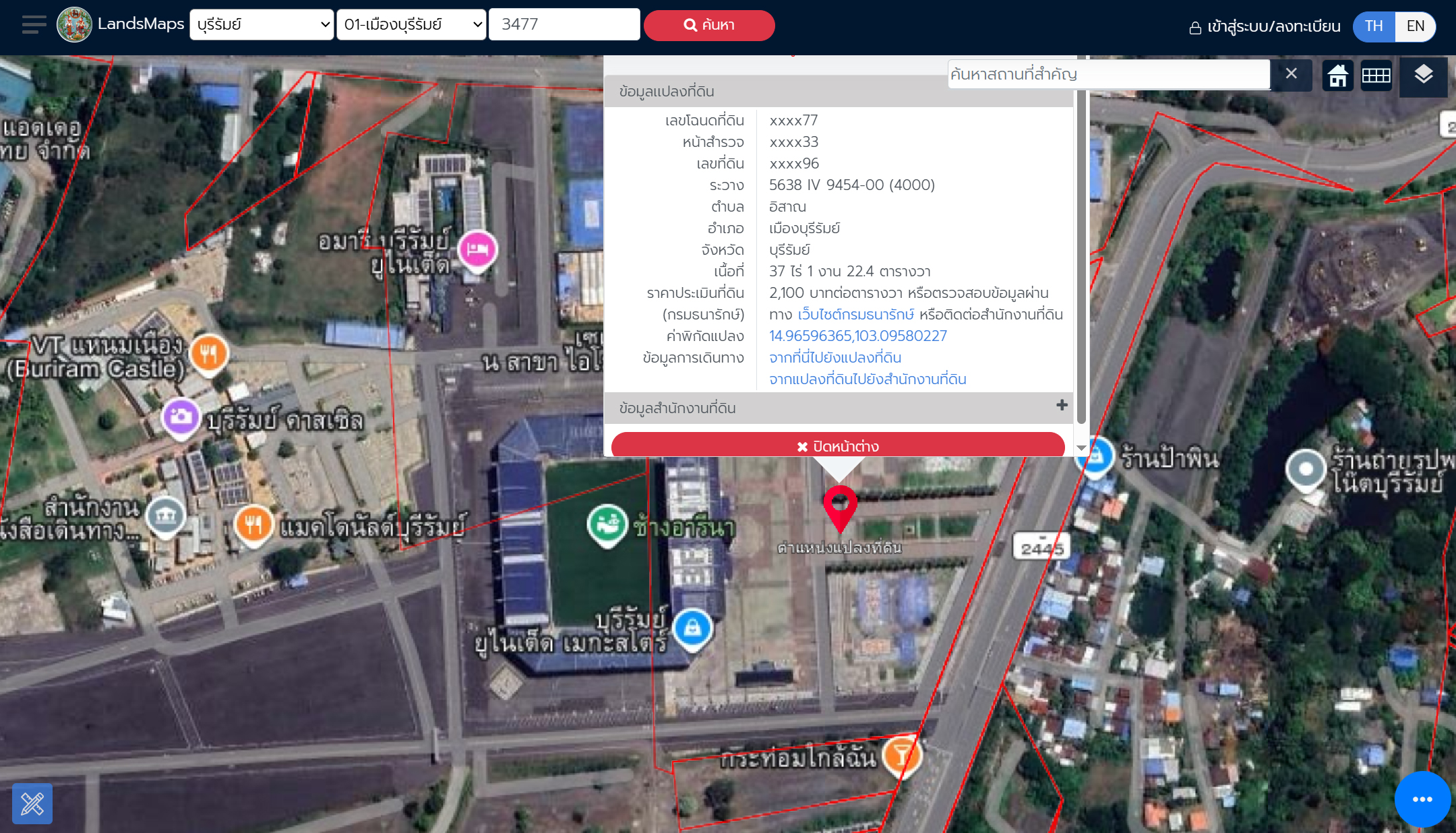Open the parcel coordinates link
The height and width of the screenshot is (833, 1456).
click(857, 336)
